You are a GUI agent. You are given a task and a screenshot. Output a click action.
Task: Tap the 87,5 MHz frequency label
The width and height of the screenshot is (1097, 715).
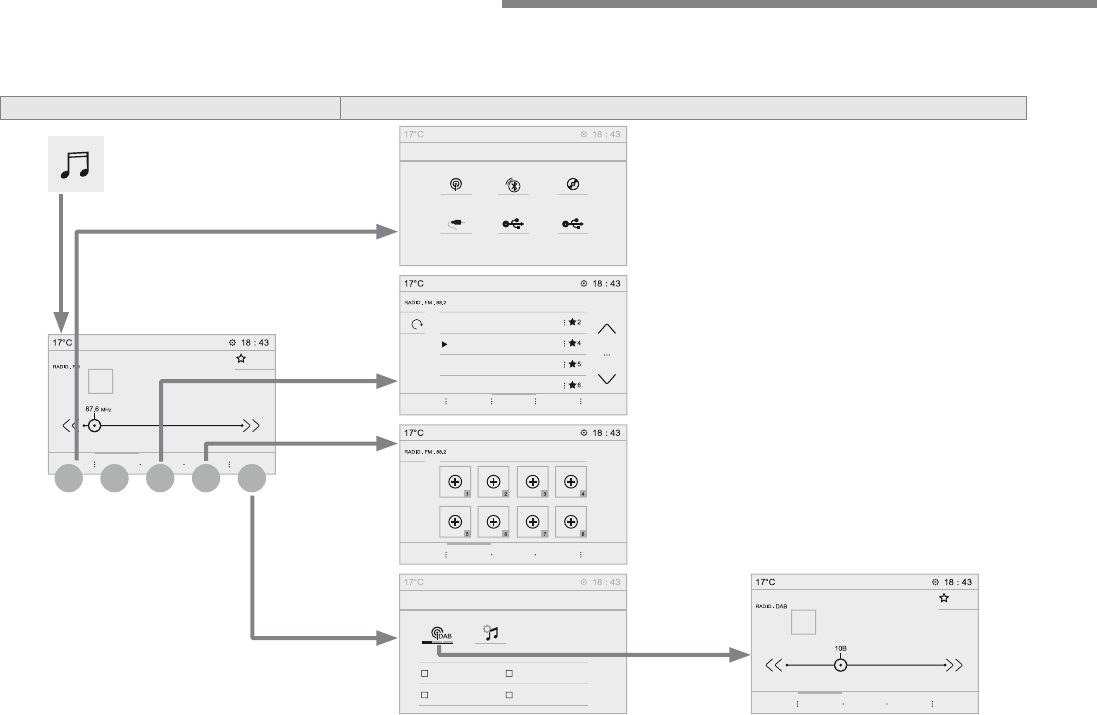coord(98,409)
